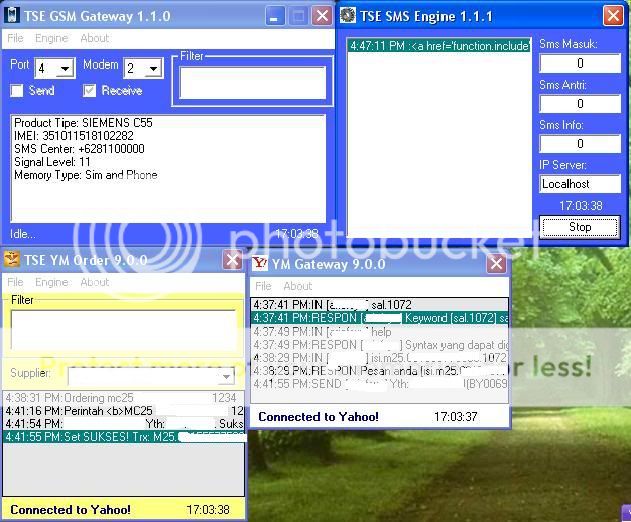Close the TSE YM Order window
This screenshot has width=631, height=522.
(x=232, y=260)
